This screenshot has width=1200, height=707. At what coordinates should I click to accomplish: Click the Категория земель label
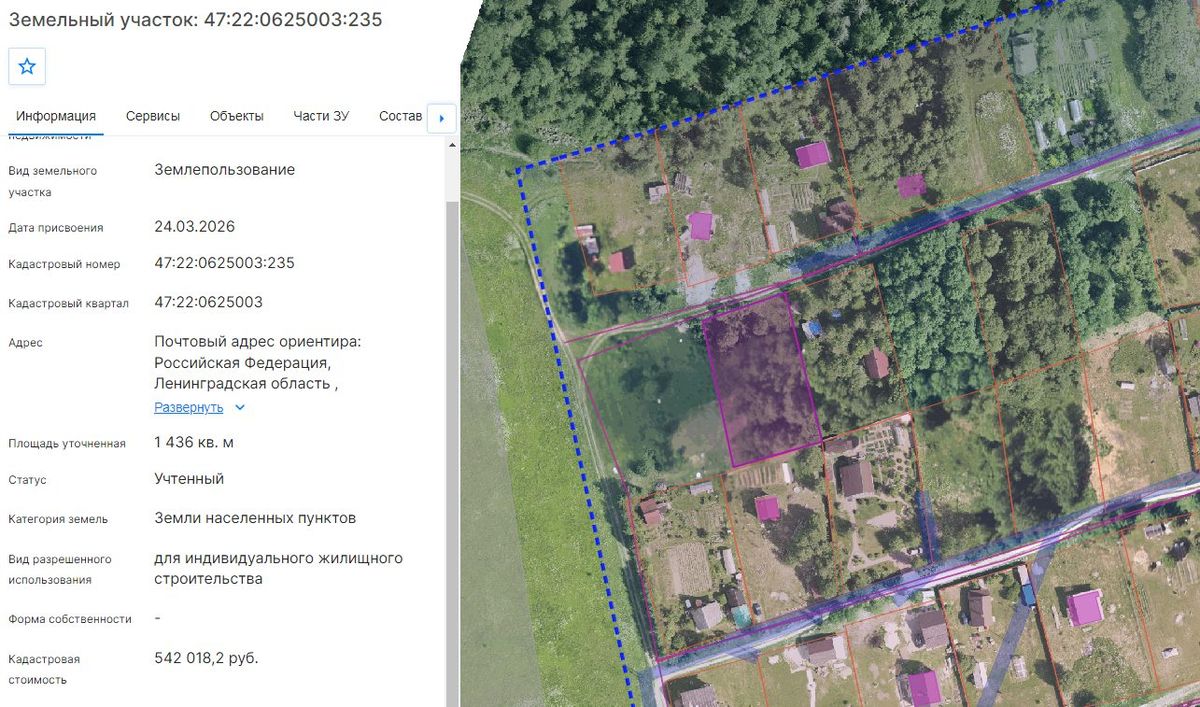pyautogui.click(x=58, y=519)
